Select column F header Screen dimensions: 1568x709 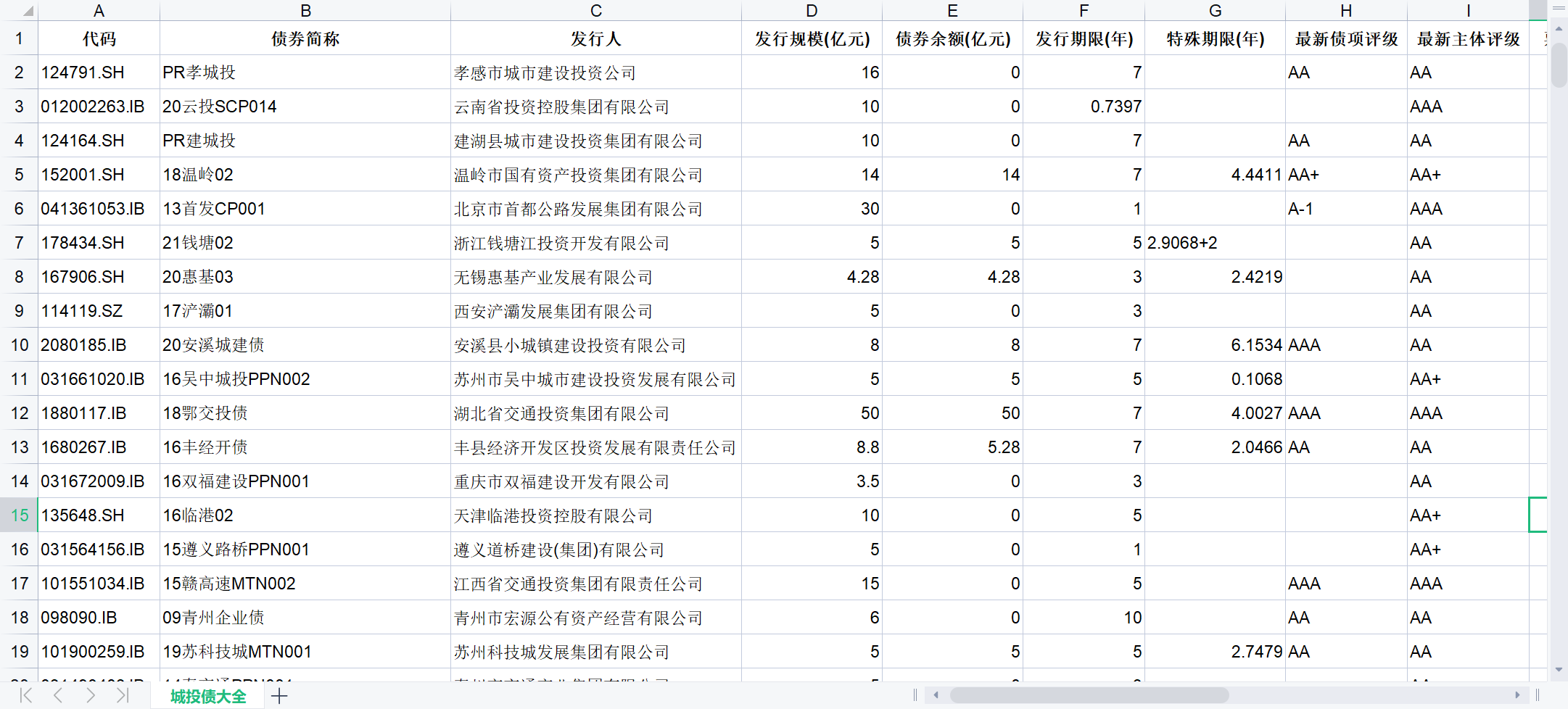pos(1084,10)
